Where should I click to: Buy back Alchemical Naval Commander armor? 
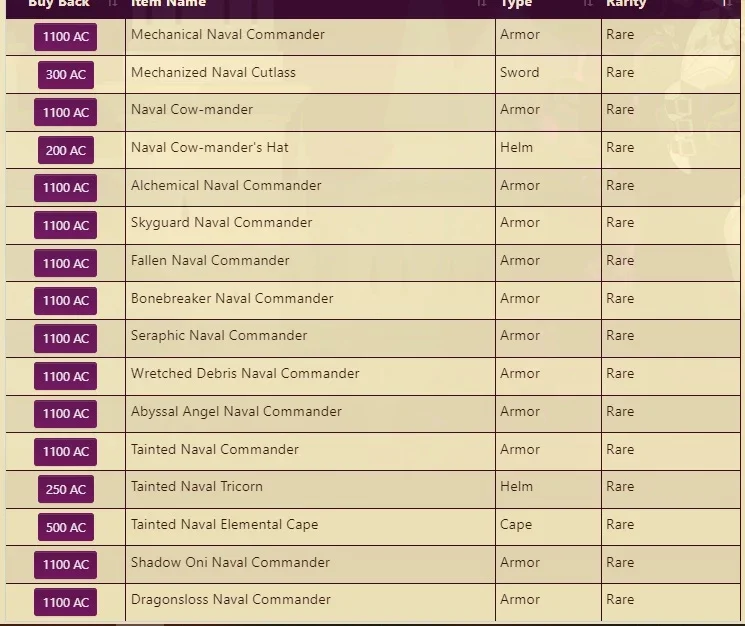pos(66,188)
